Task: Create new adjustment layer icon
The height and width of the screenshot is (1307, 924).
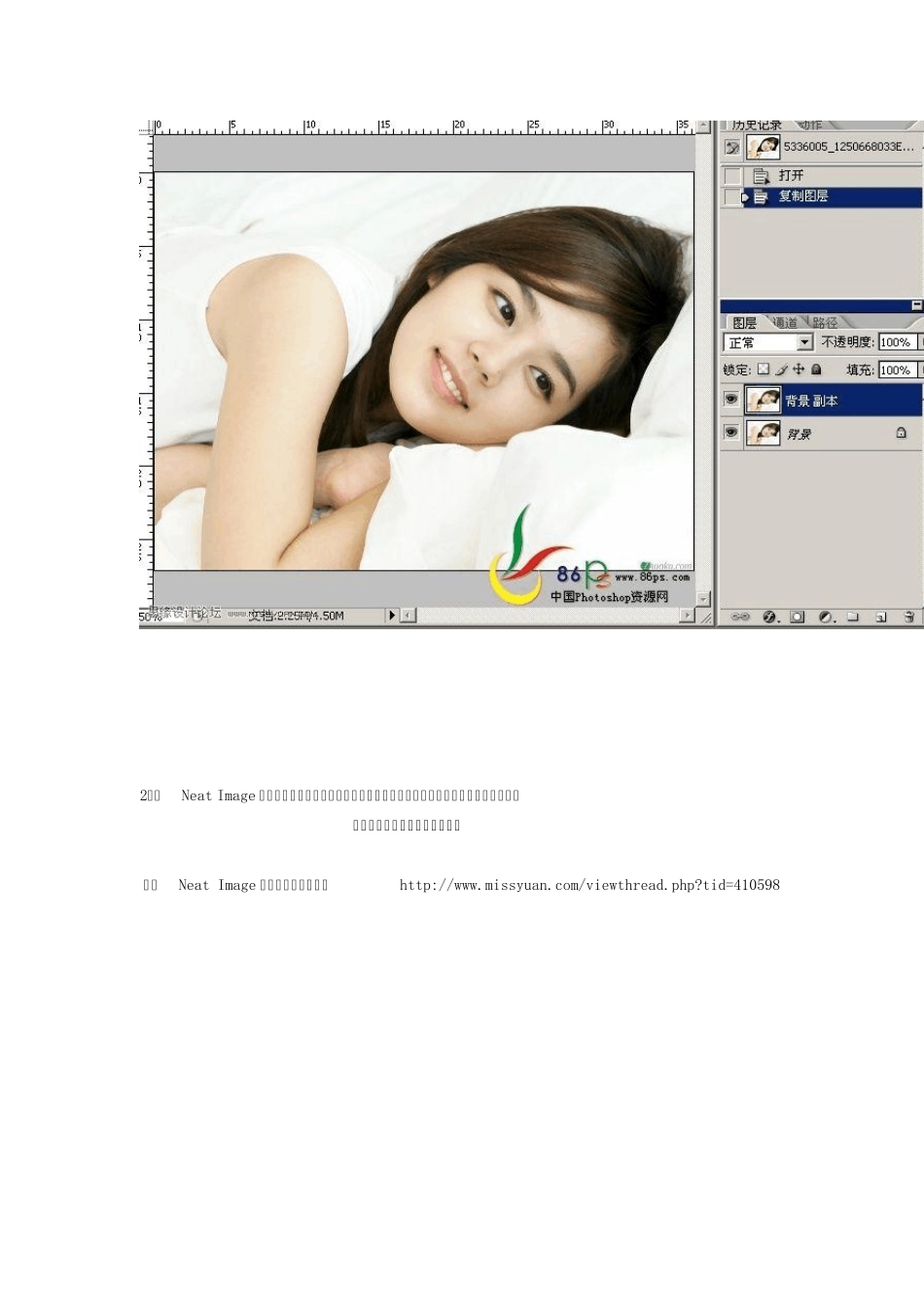Action: [826, 617]
